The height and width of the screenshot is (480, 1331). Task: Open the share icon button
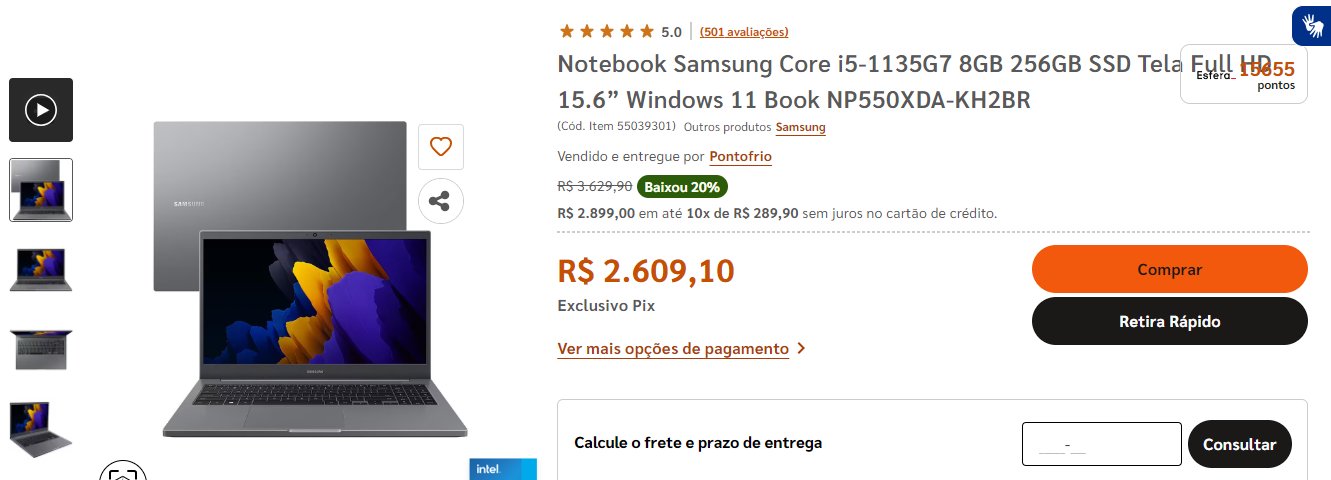tap(441, 200)
